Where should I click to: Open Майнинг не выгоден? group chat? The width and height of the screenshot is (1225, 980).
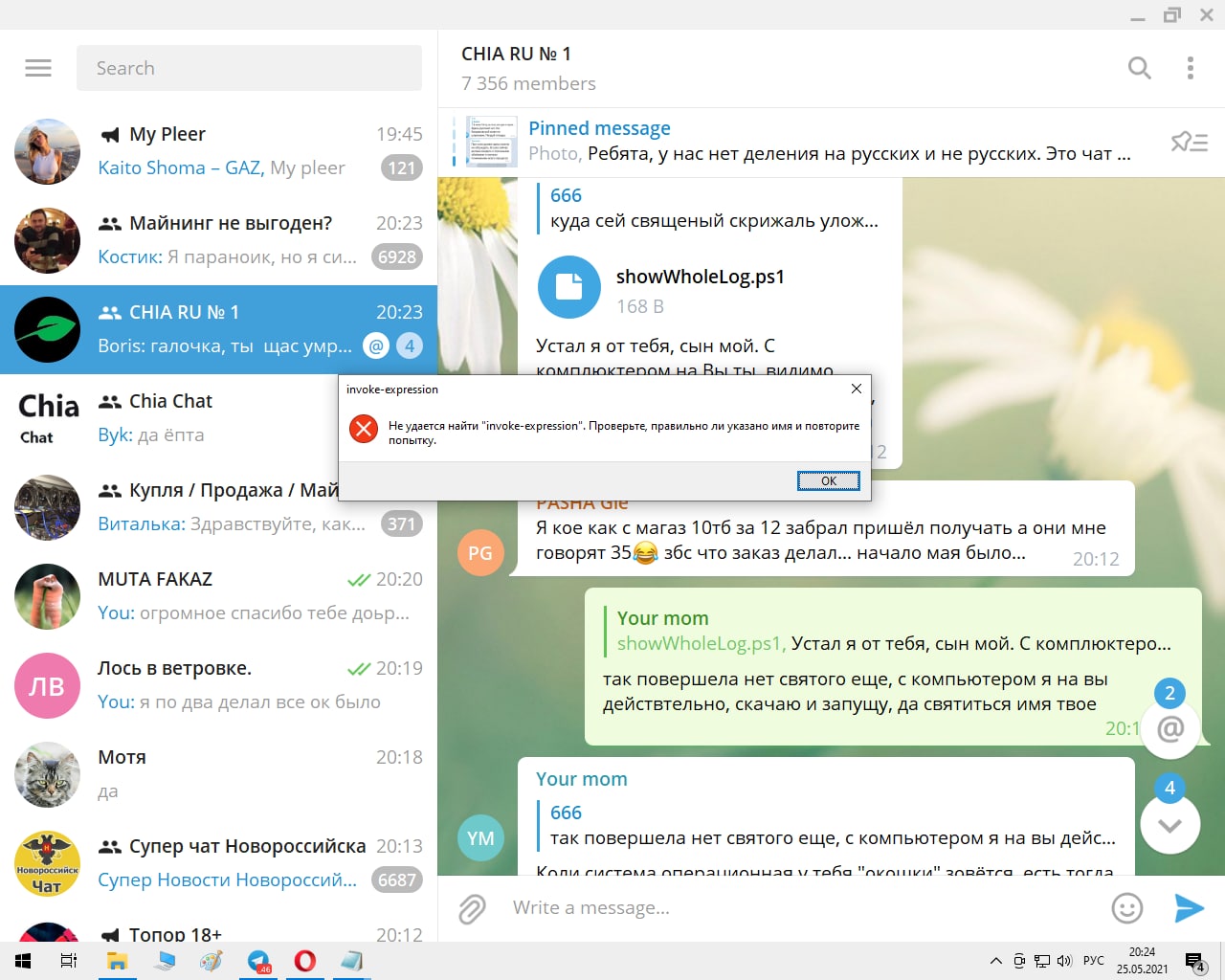coord(218,240)
